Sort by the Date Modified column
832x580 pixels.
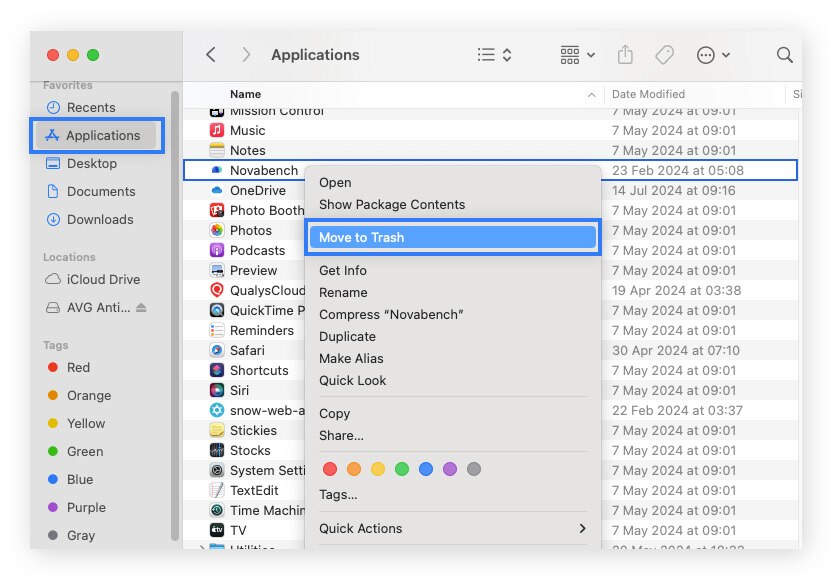coord(648,94)
